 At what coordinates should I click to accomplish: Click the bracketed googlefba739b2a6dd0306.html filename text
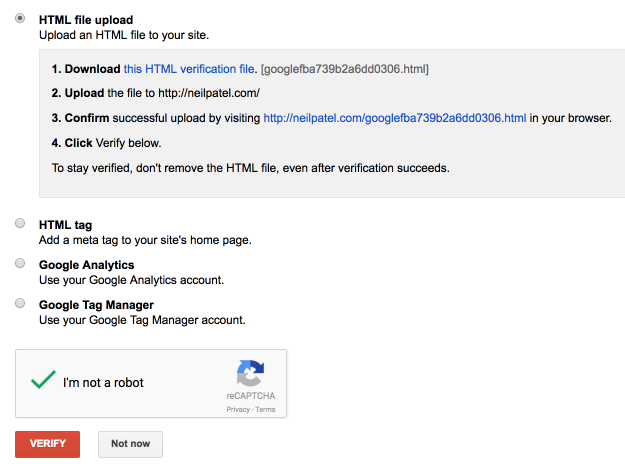344,69
